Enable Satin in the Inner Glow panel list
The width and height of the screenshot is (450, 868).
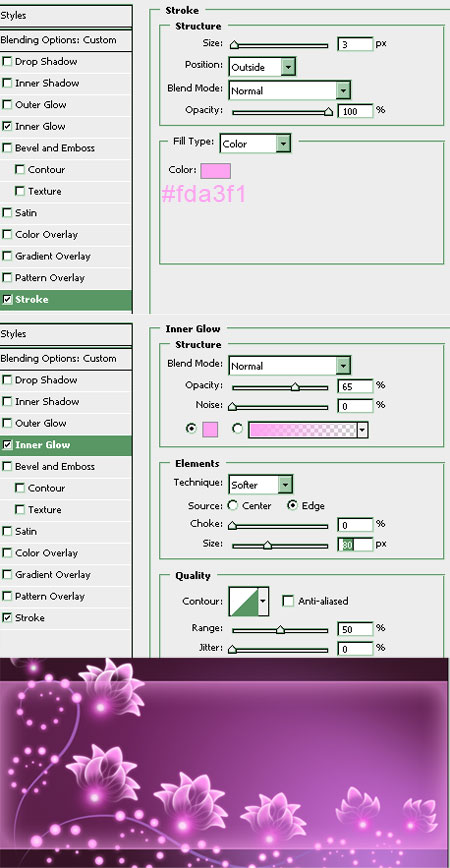[7, 531]
